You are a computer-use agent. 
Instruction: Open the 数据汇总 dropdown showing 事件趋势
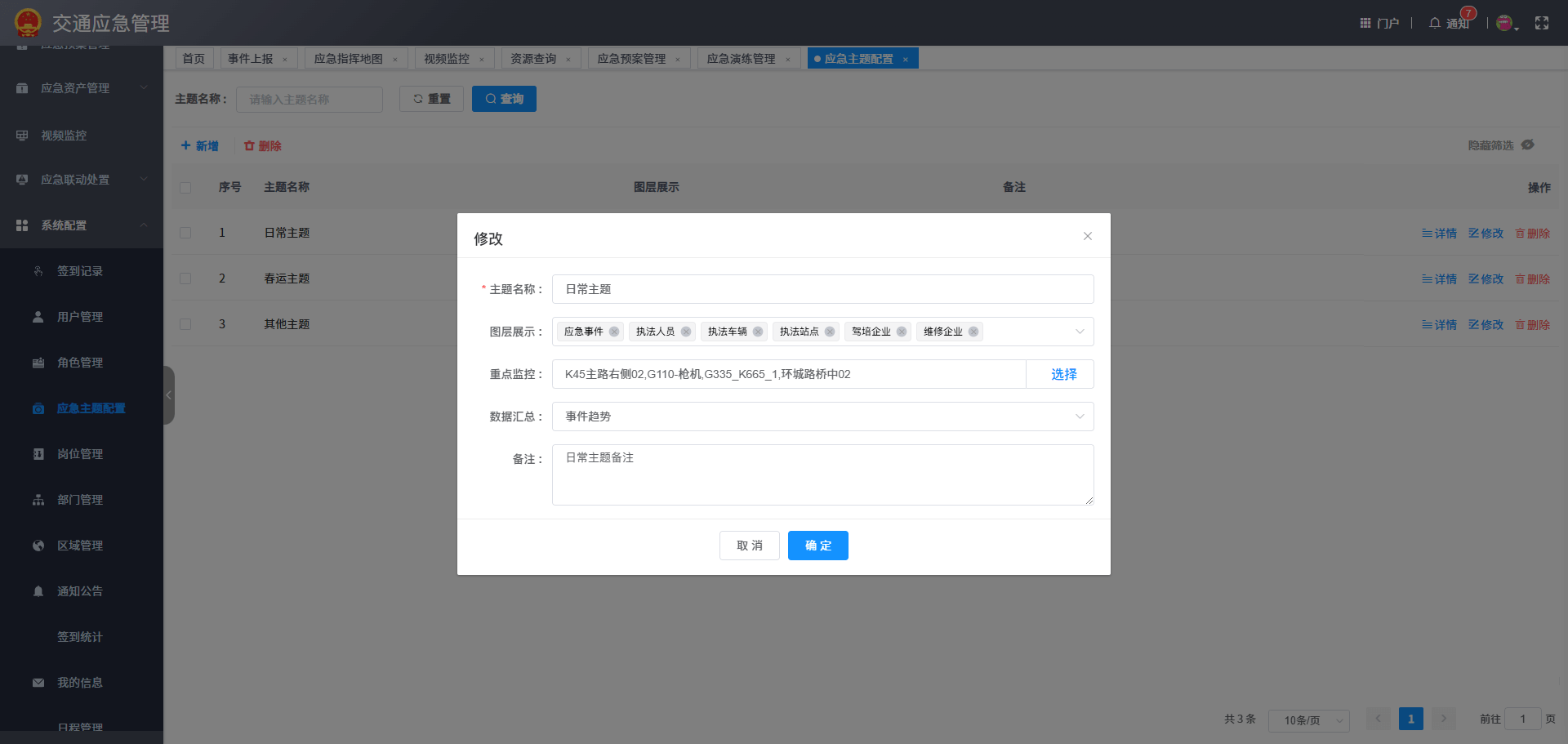[1080, 417]
